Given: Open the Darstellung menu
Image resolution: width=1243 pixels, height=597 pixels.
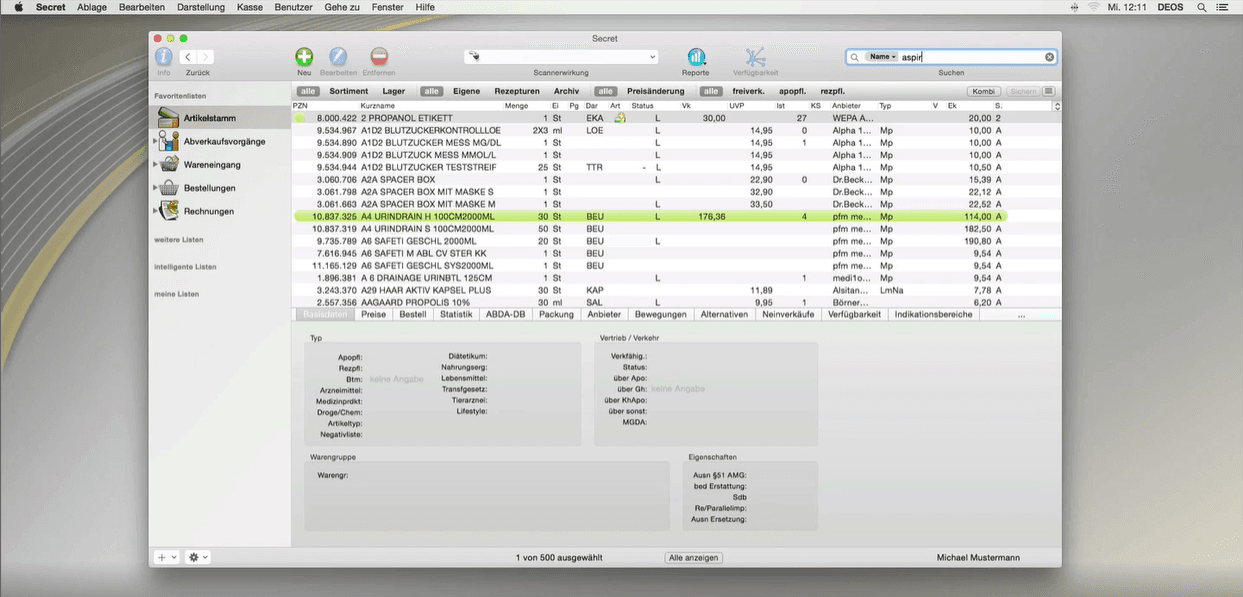Looking at the screenshot, I should pos(200,7).
